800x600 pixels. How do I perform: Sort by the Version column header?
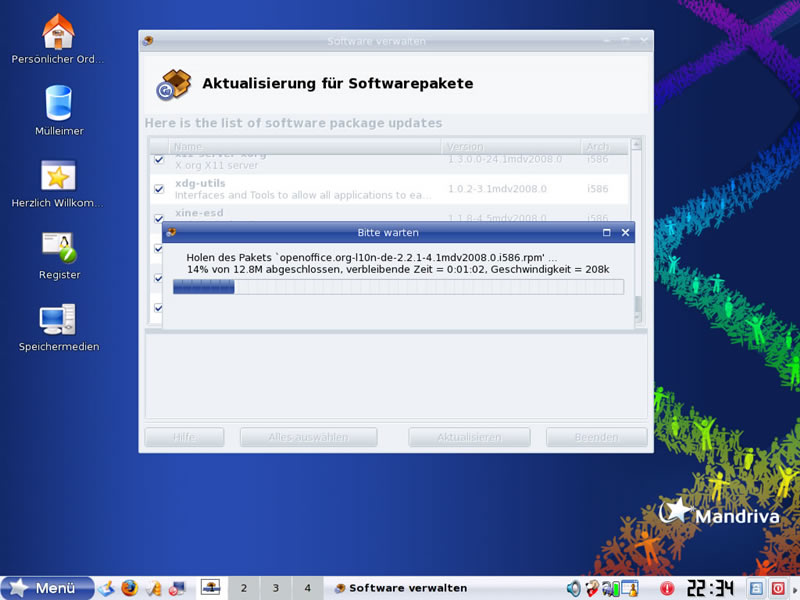tap(511, 146)
